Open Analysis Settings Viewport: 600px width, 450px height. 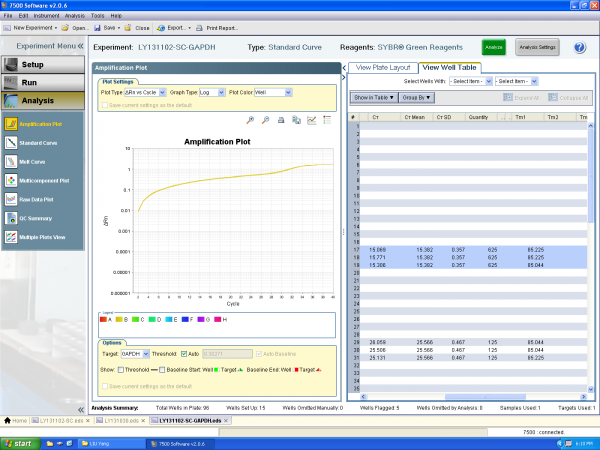point(537,47)
